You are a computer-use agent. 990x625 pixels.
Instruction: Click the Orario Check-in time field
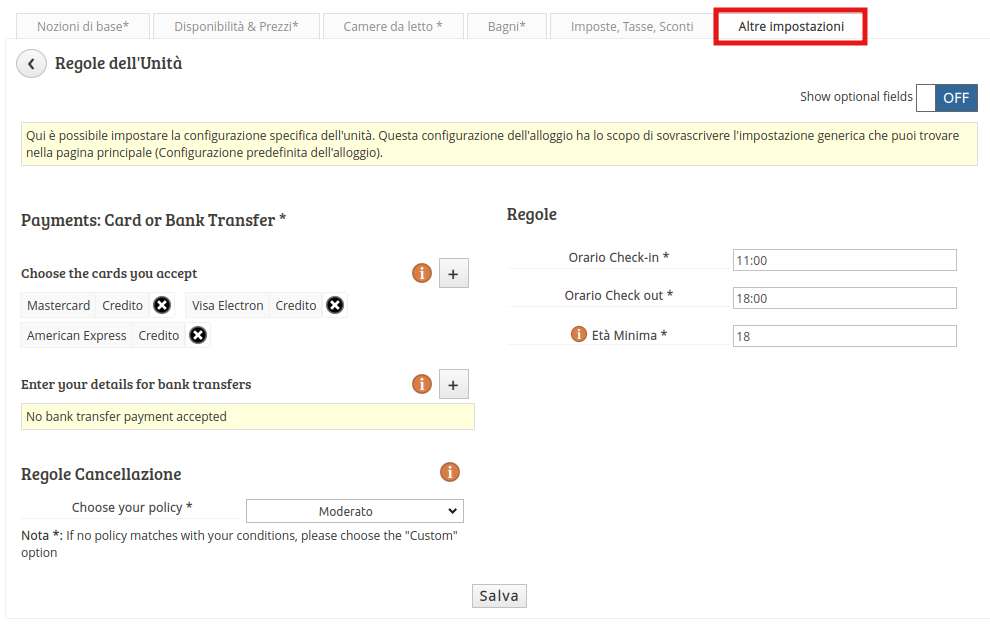[x=844, y=260]
